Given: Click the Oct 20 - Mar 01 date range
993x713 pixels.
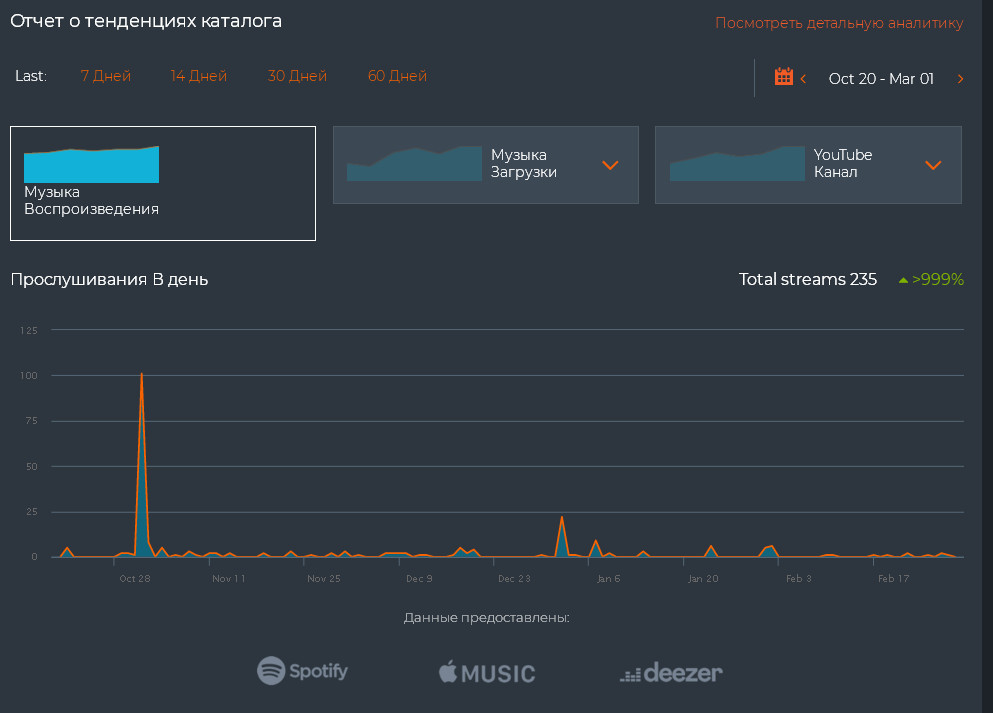Looking at the screenshot, I should tap(881, 79).
